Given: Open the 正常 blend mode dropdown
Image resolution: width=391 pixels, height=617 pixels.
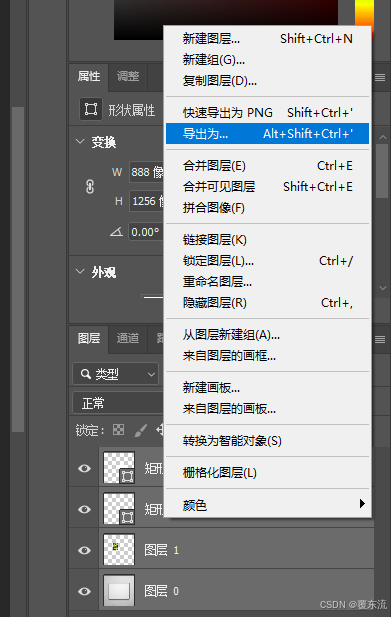Looking at the screenshot, I should (x=118, y=403).
